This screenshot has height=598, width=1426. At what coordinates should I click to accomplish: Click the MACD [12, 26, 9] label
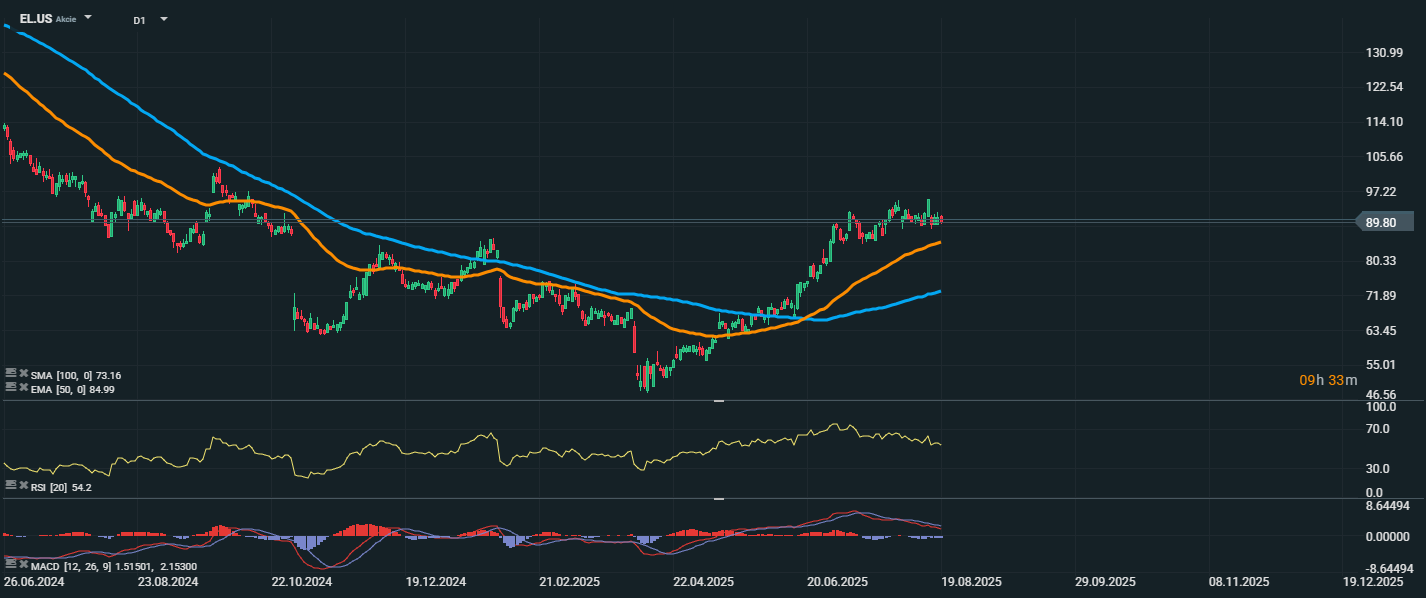click(x=73, y=566)
